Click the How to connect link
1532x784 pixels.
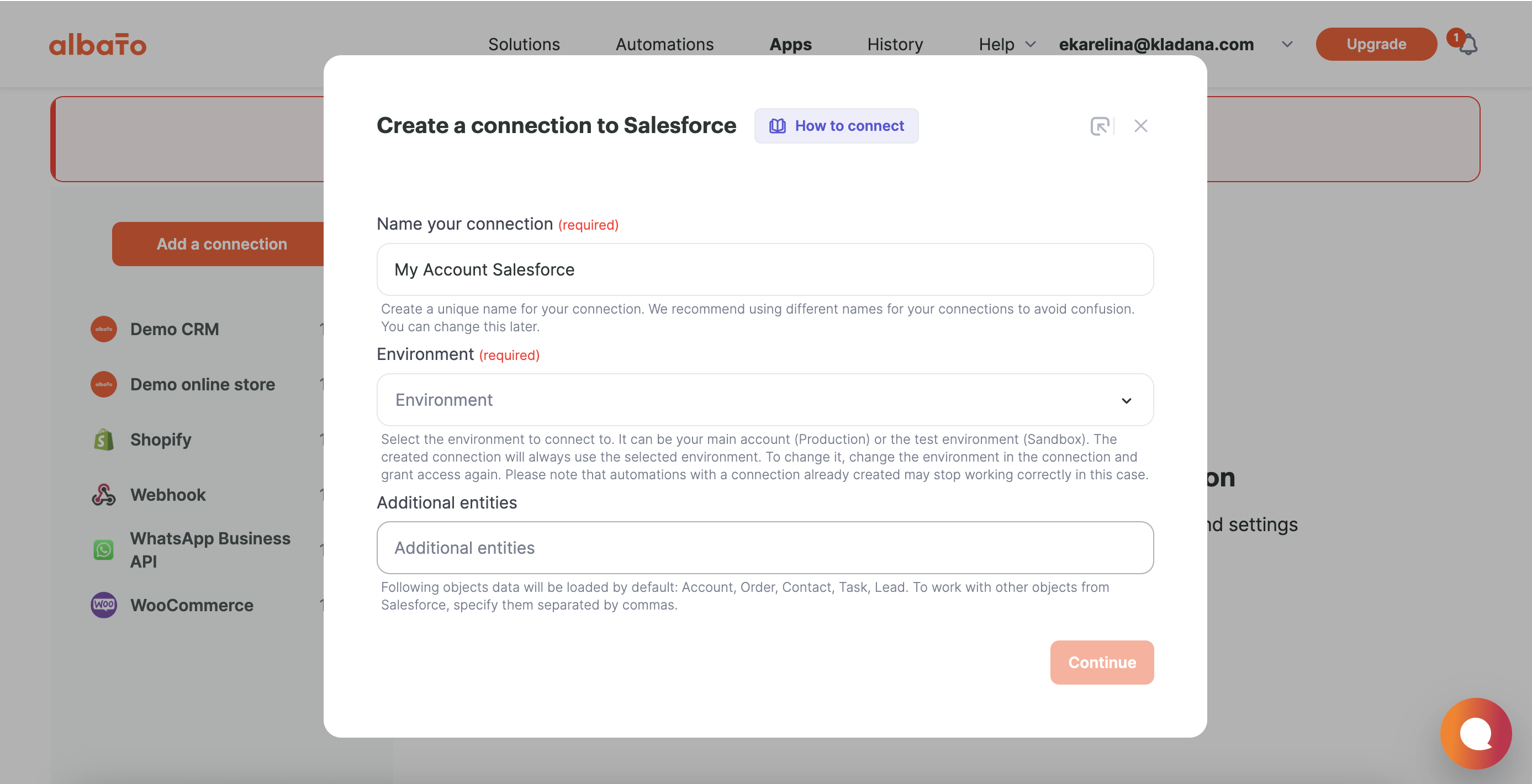[x=836, y=126]
